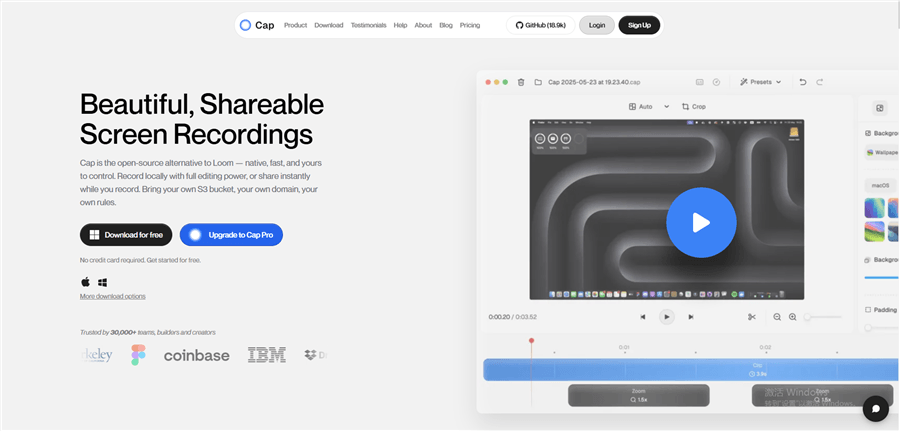Choose the blue-purple wallpaper thumbnail
The image size is (900, 431).
tap(875, 208)
